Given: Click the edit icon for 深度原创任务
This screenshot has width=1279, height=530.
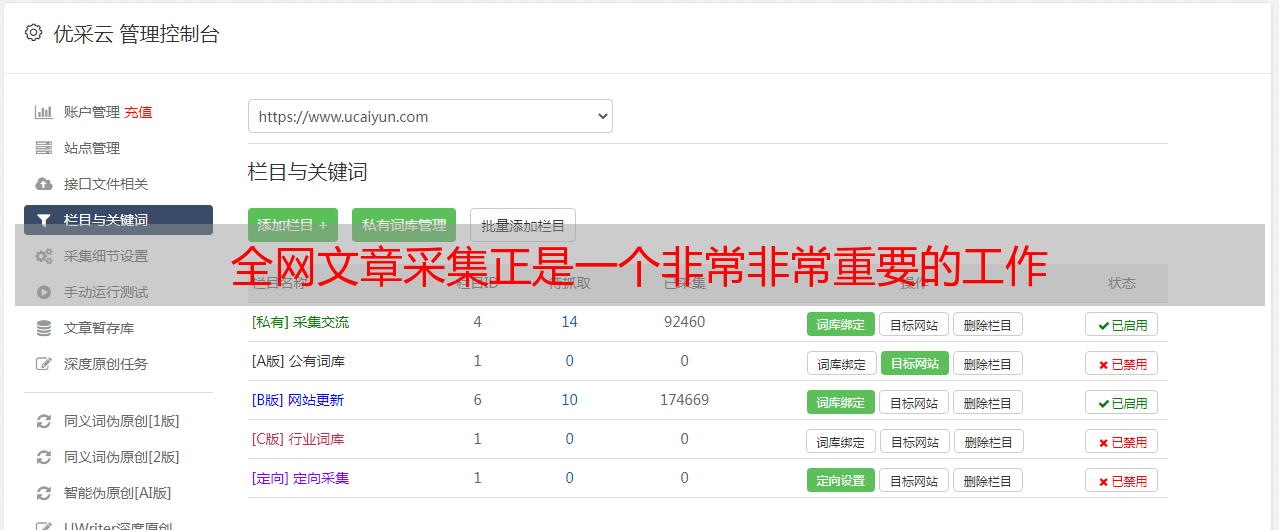Looking at the screenshot, I should pyautogui.click(x=43, y=364).
